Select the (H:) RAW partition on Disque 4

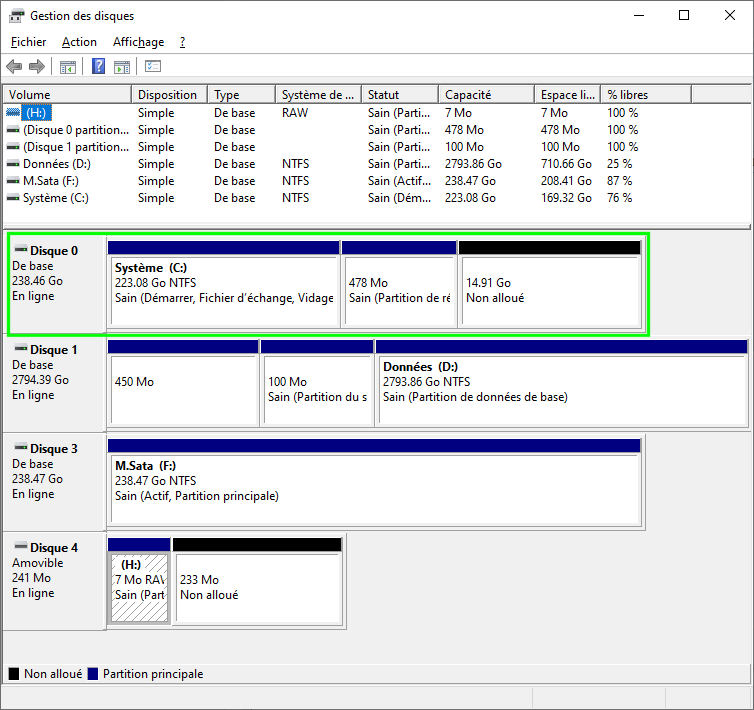(139, 587)
